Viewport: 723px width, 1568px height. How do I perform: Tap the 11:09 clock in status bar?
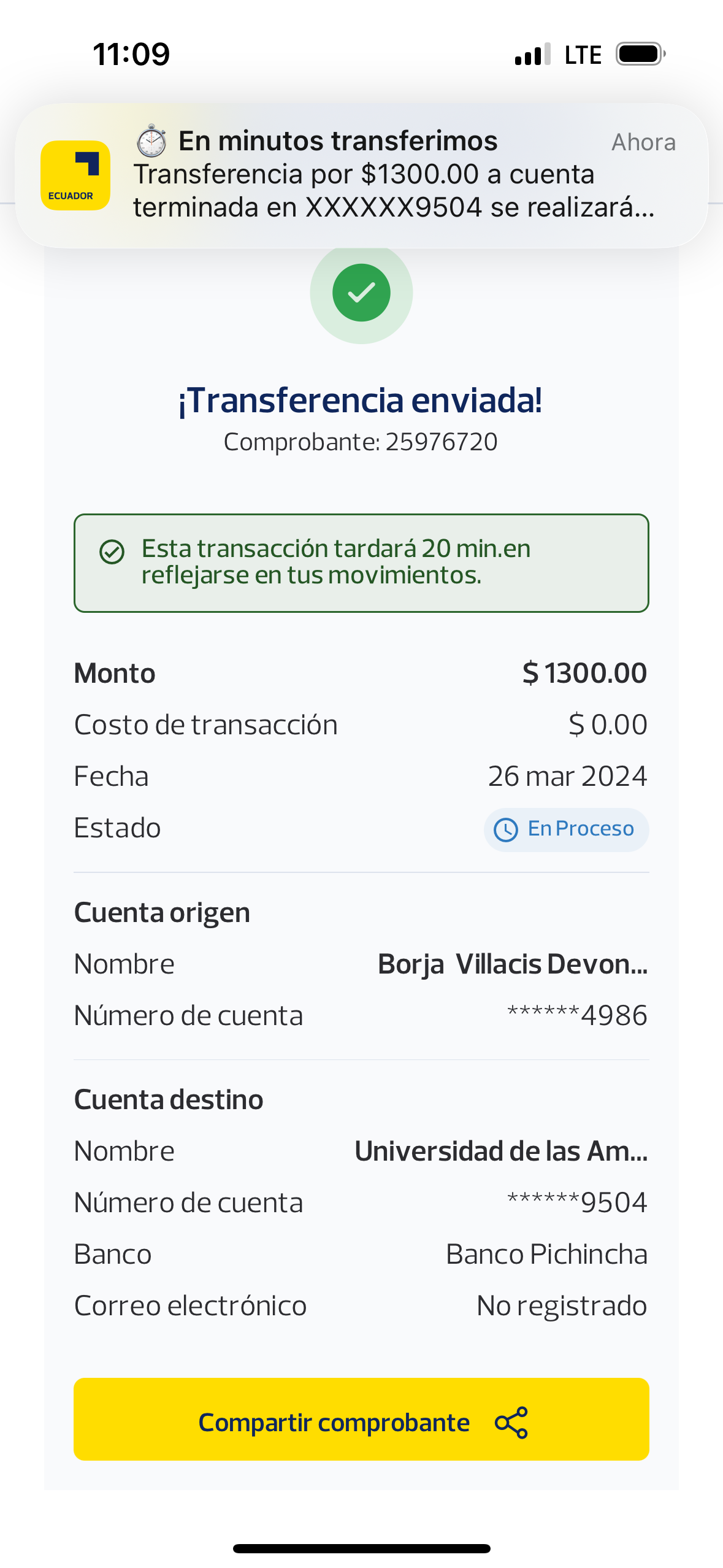[x=131, y=54]
